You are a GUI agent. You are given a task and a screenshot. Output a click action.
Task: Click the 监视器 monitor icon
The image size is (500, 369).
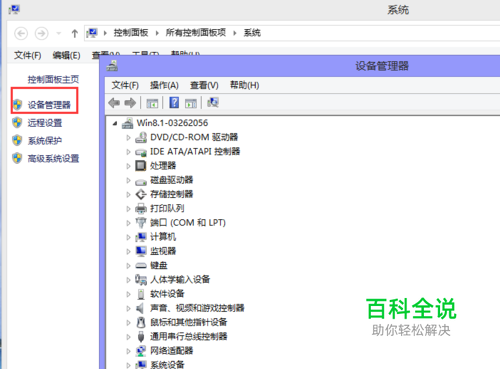[x=141, y=251]
